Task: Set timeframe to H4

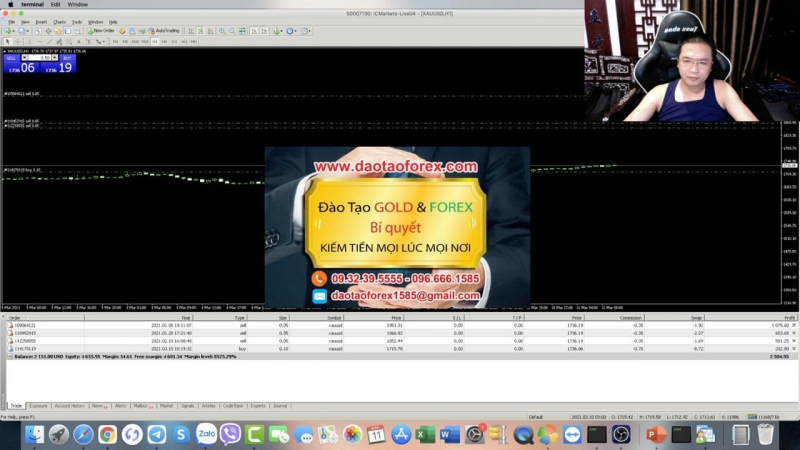Action: (164, 41)
